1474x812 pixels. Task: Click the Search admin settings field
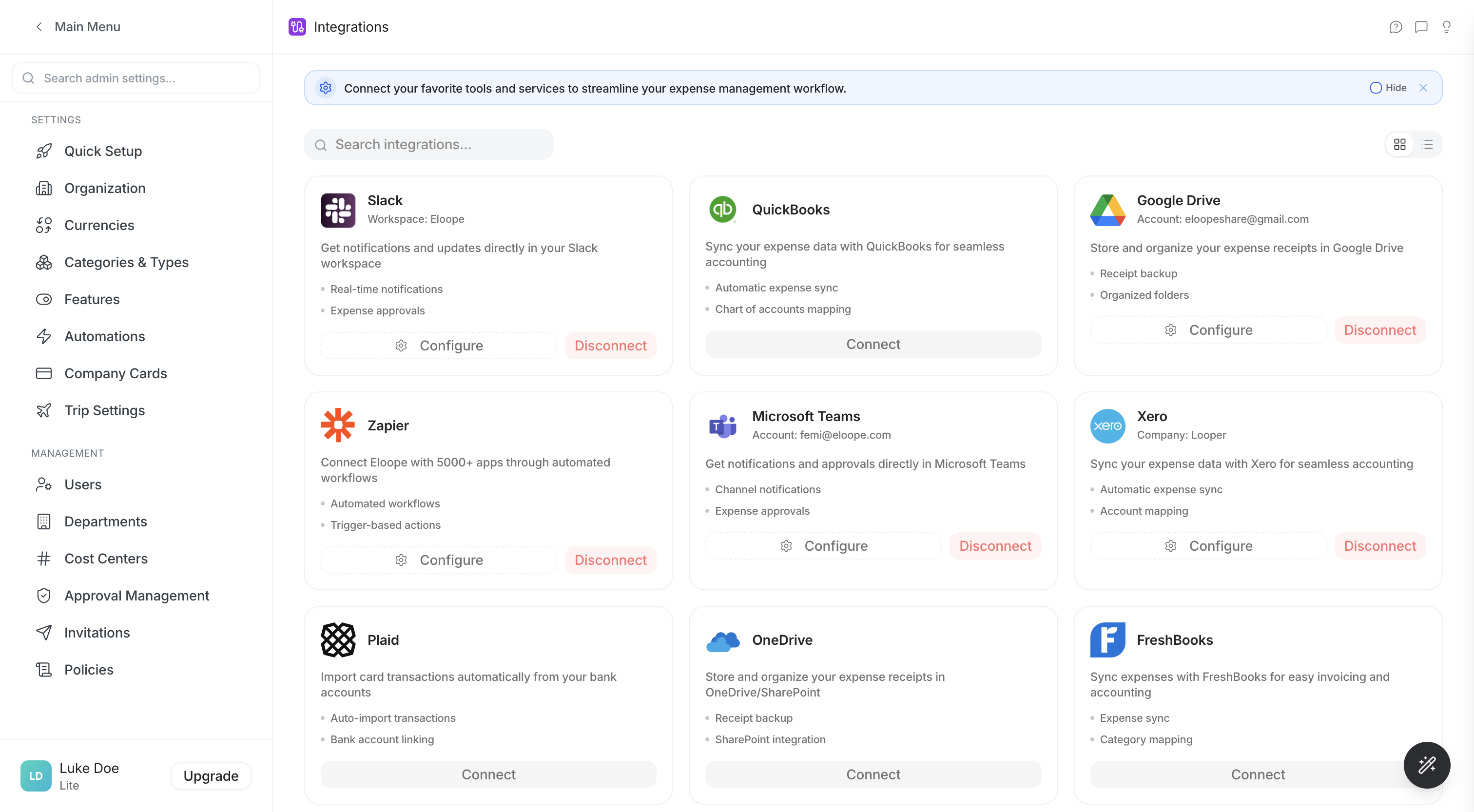click(136, 78)
